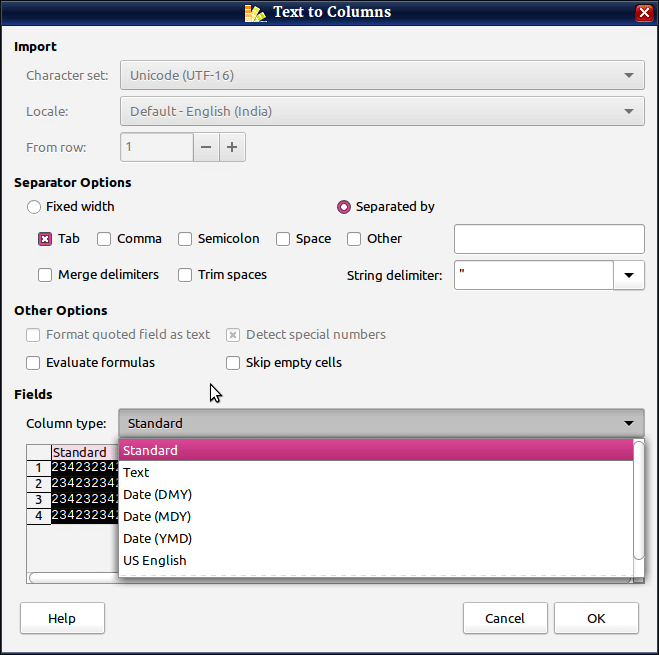659x655 pixels.
Task: Collapse the Column type dropdown
Action: pos(628,423)
